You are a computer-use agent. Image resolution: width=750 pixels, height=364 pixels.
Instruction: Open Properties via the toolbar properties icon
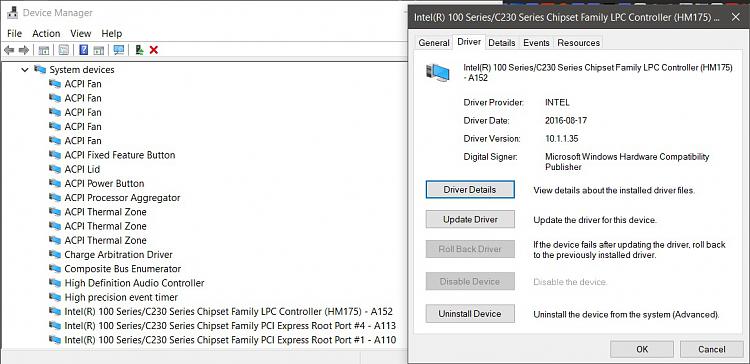pos(64,50)
